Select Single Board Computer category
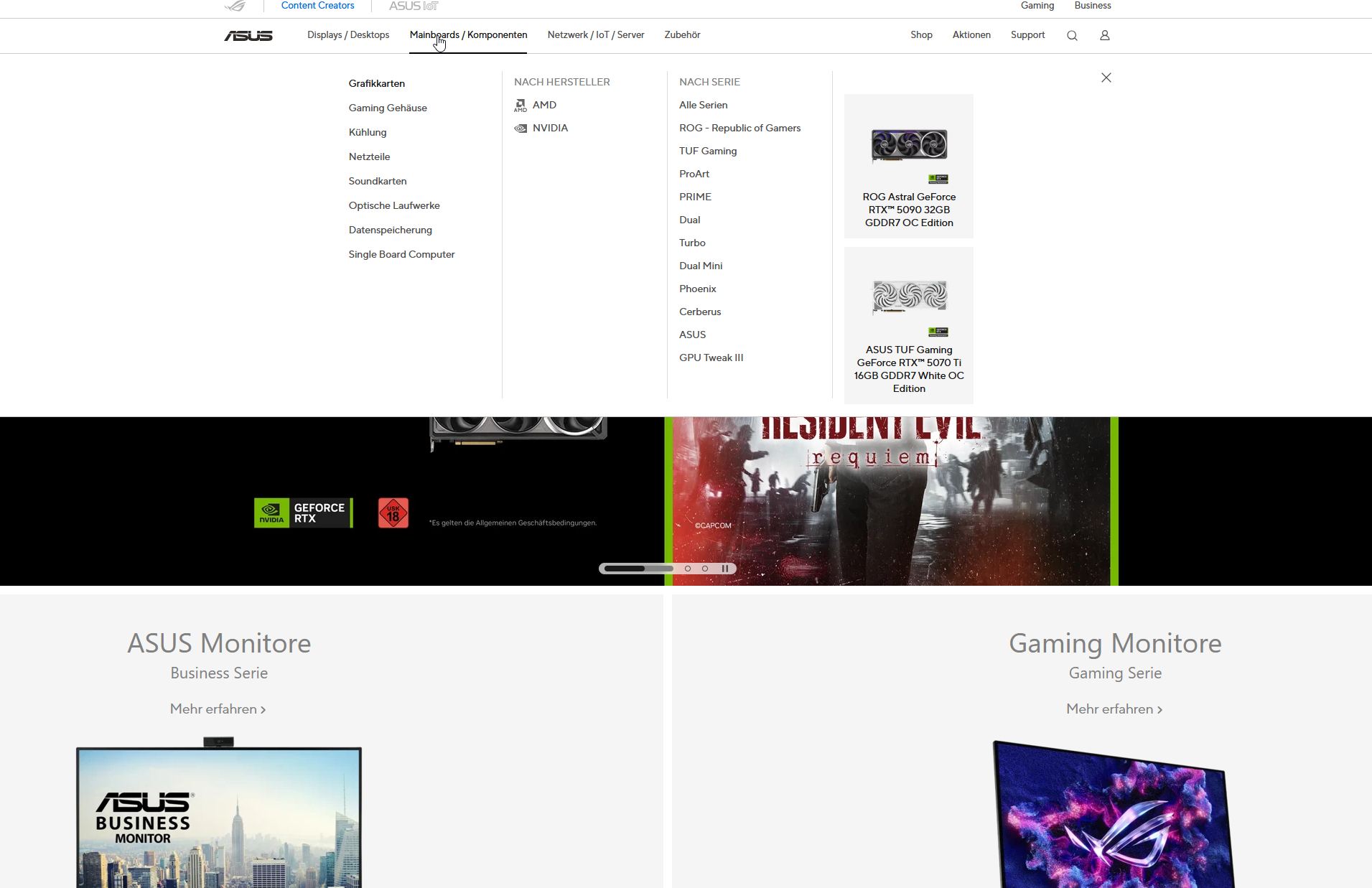 point(402,254)
